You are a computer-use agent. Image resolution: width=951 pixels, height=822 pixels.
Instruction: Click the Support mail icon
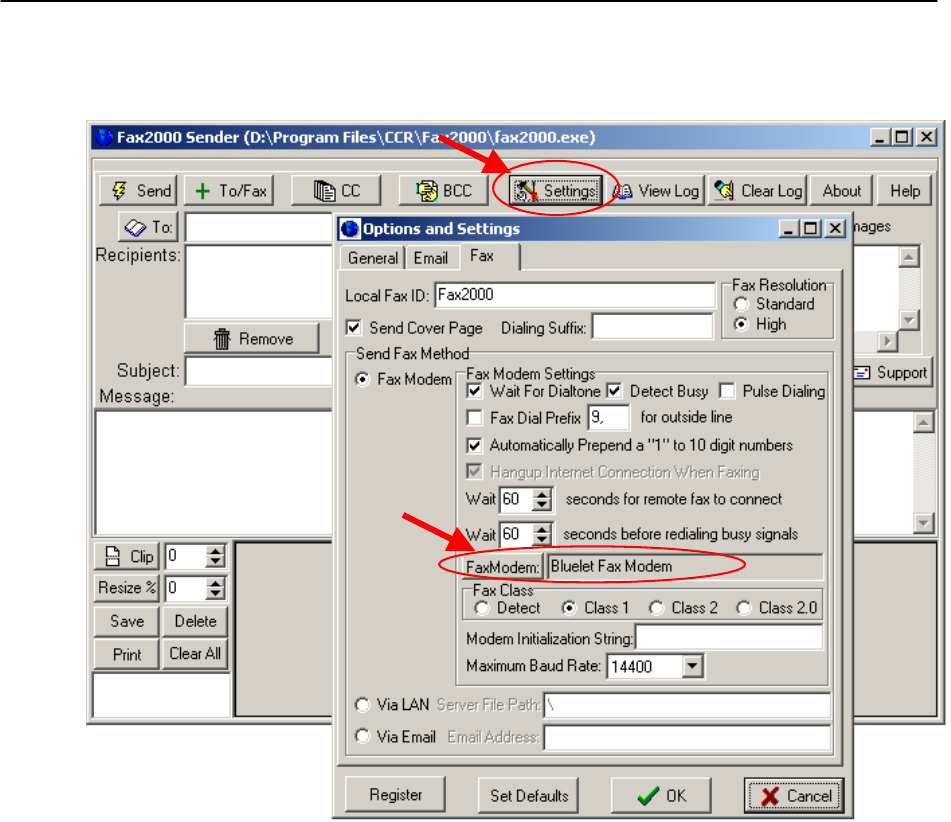coord(862,372)
